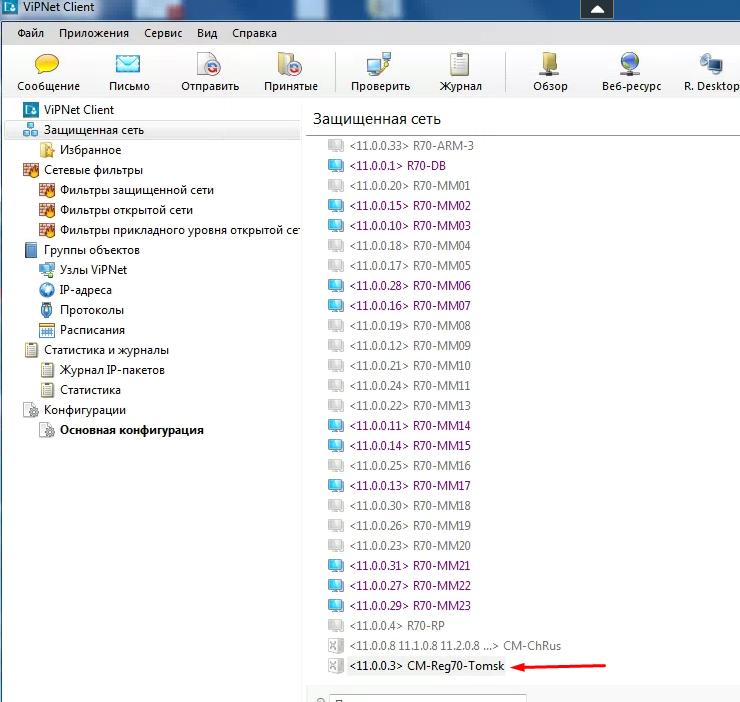The height and width of the screenshot is (702, 740).
Task: Open Основная конфигурация tree item
Action: pyautogui.click(x=131, y=430)
